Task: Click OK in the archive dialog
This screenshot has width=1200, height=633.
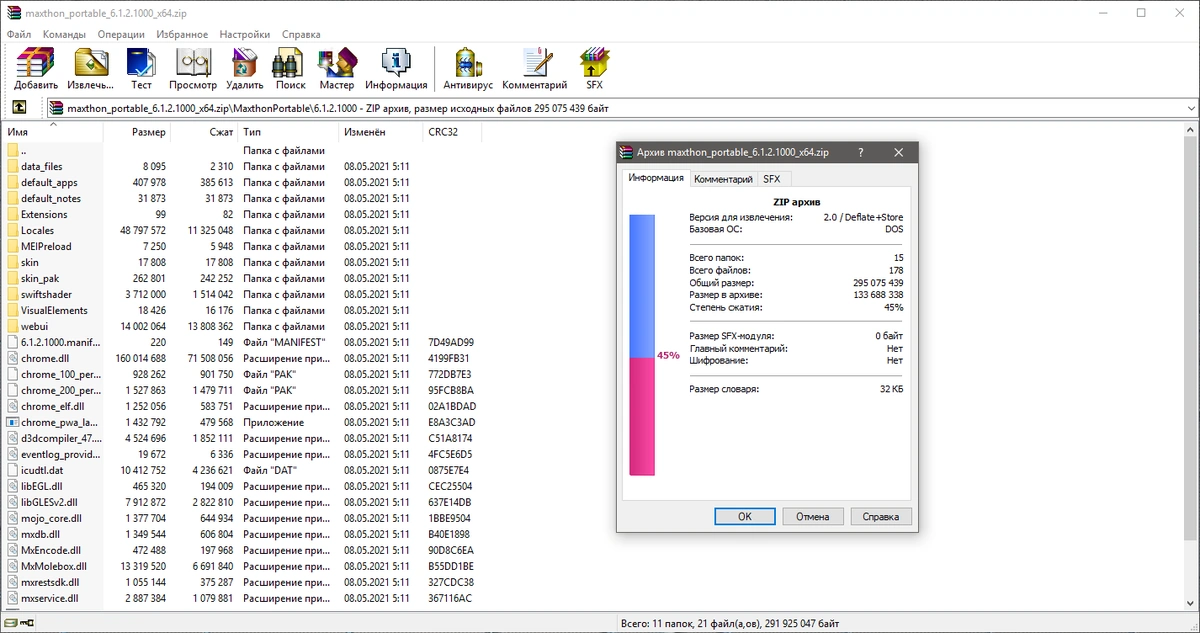Action: pos(745,517)
